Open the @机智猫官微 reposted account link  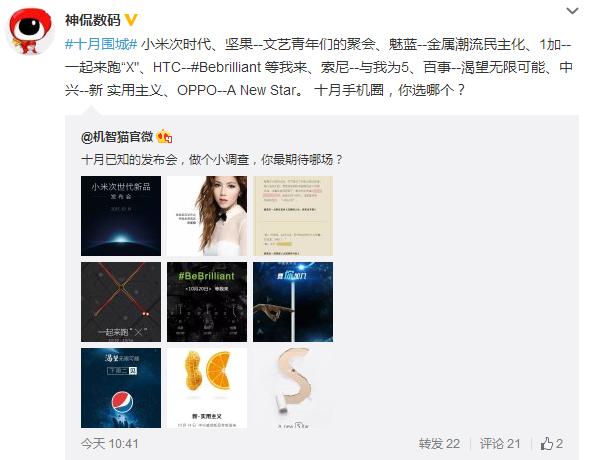coord(117,137)
